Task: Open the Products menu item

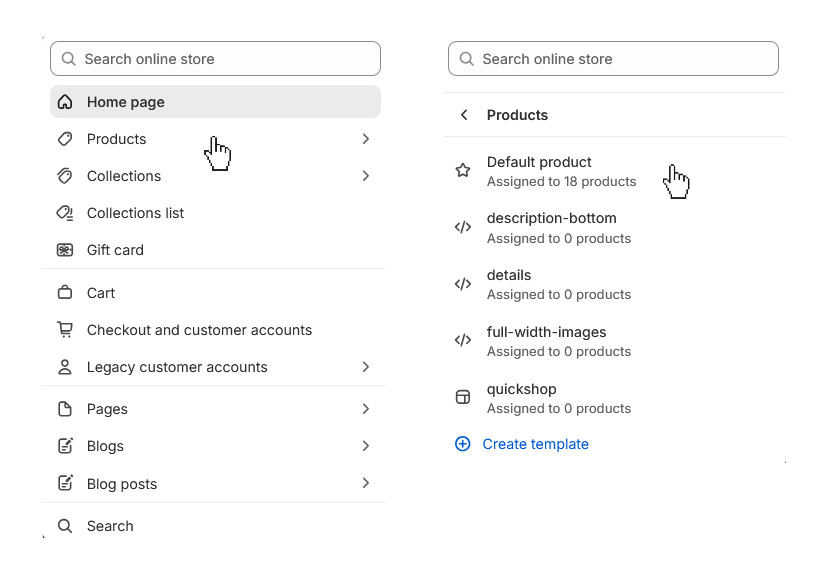Action: tap(215, 139)
